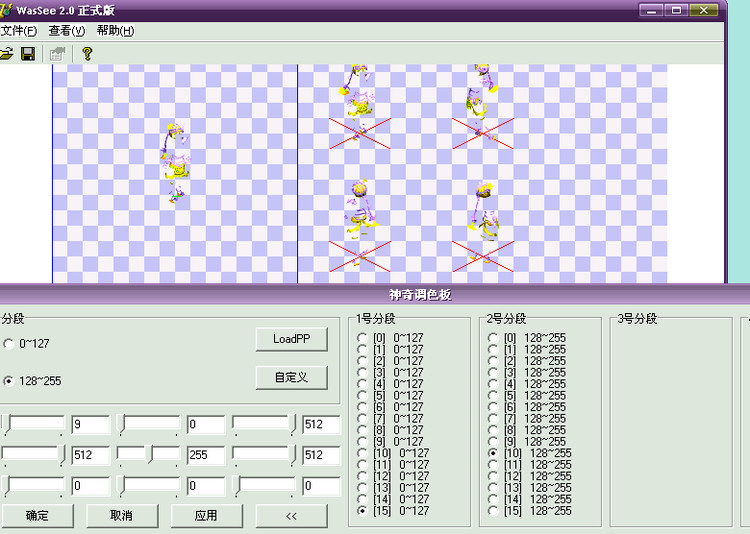This screenshot has height=534, width=750.
Task: Select [15] 128~255 in 2号分段
Action: pos(529,511)
